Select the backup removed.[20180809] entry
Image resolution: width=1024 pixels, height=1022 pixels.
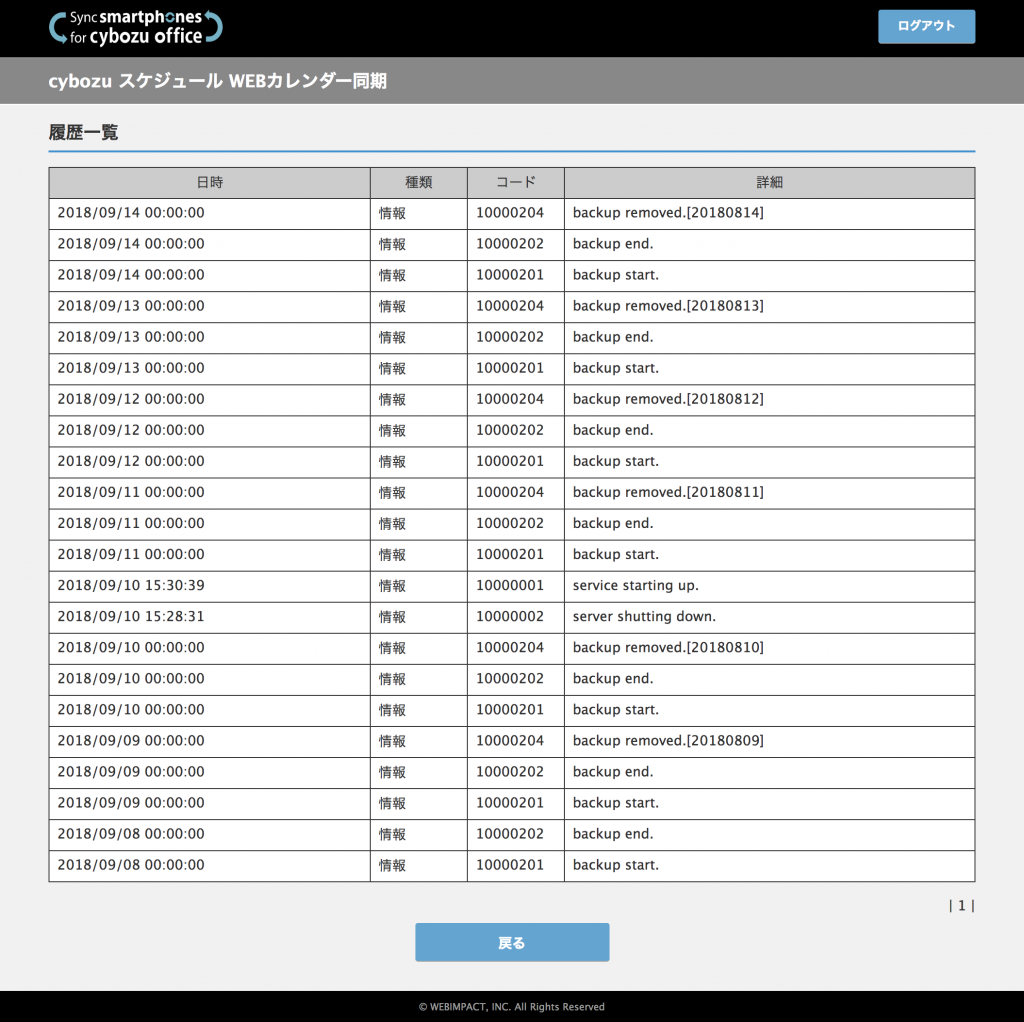668,741
